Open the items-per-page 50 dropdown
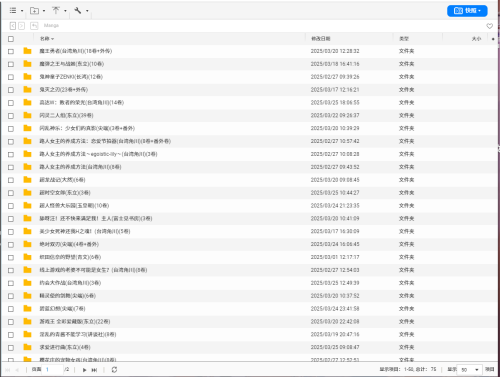This screenshot has height=377, width=500. (469, 370)
